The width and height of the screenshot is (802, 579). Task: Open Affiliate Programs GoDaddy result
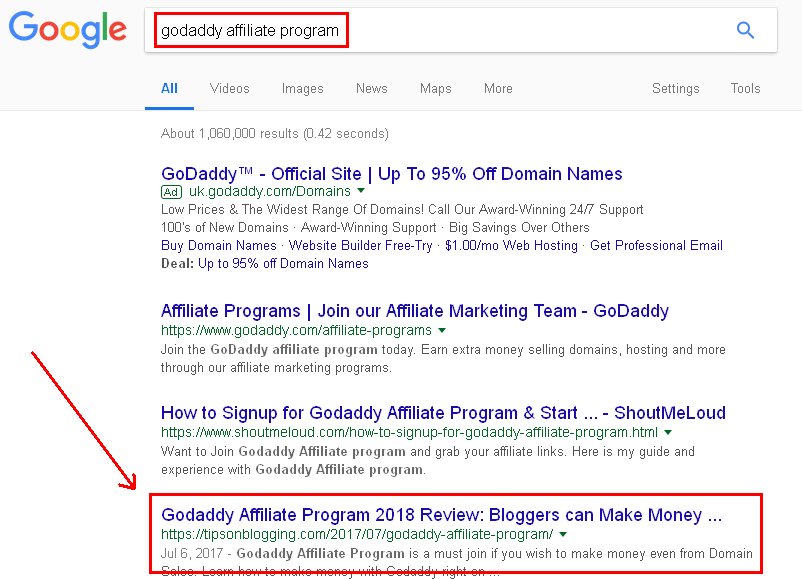point(415,311)
